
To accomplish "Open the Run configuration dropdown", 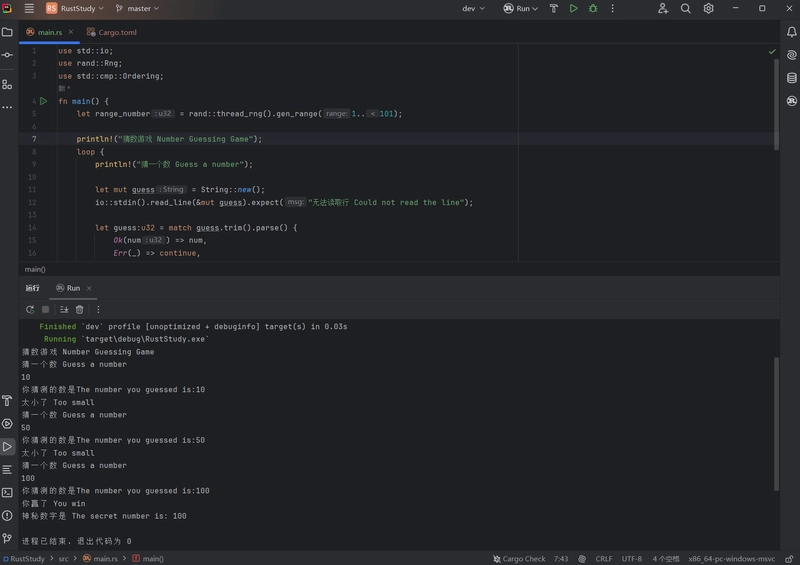I will (521, 8).
